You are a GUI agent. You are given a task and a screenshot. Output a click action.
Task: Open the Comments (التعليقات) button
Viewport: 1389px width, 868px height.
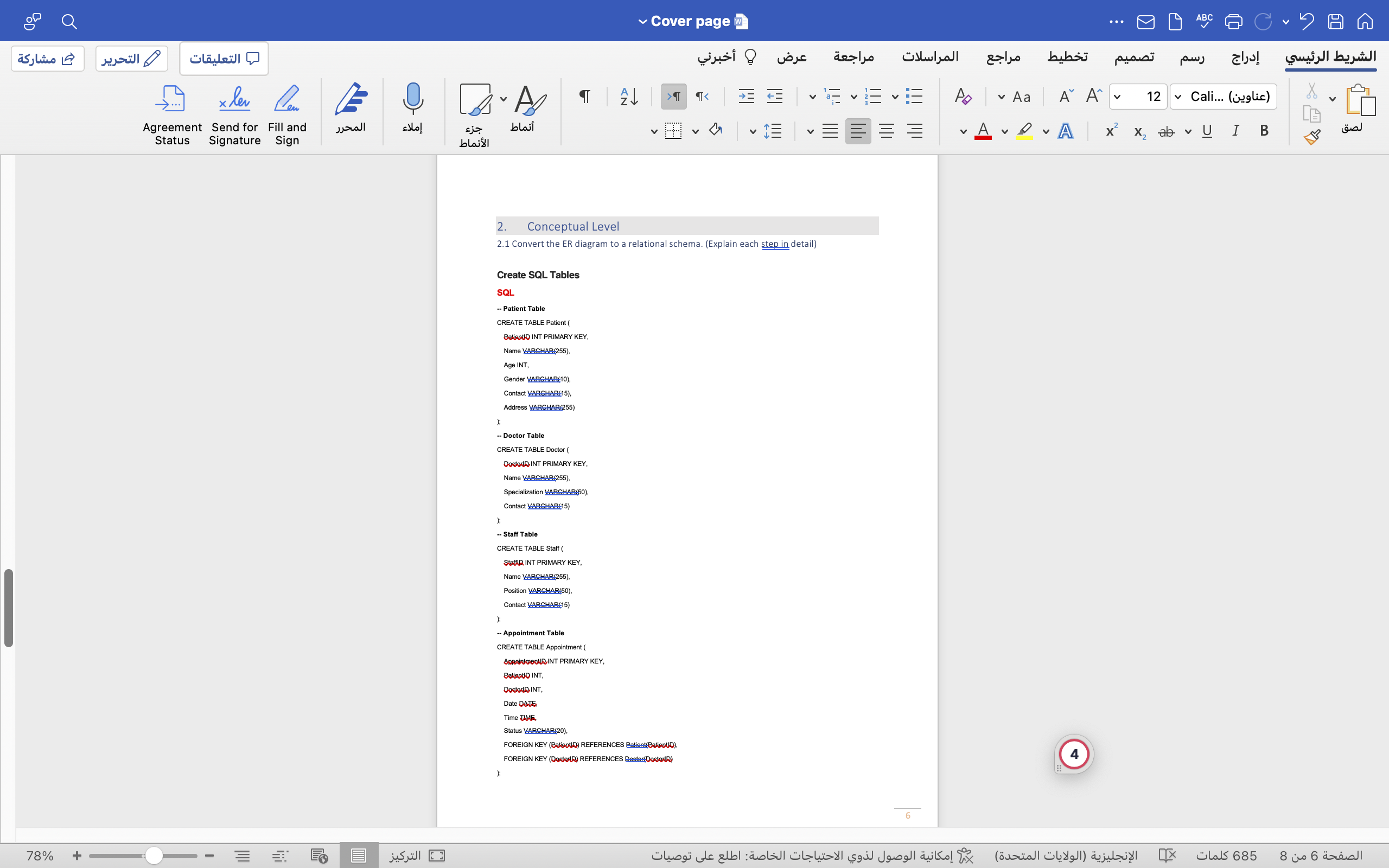click(224, 59)
